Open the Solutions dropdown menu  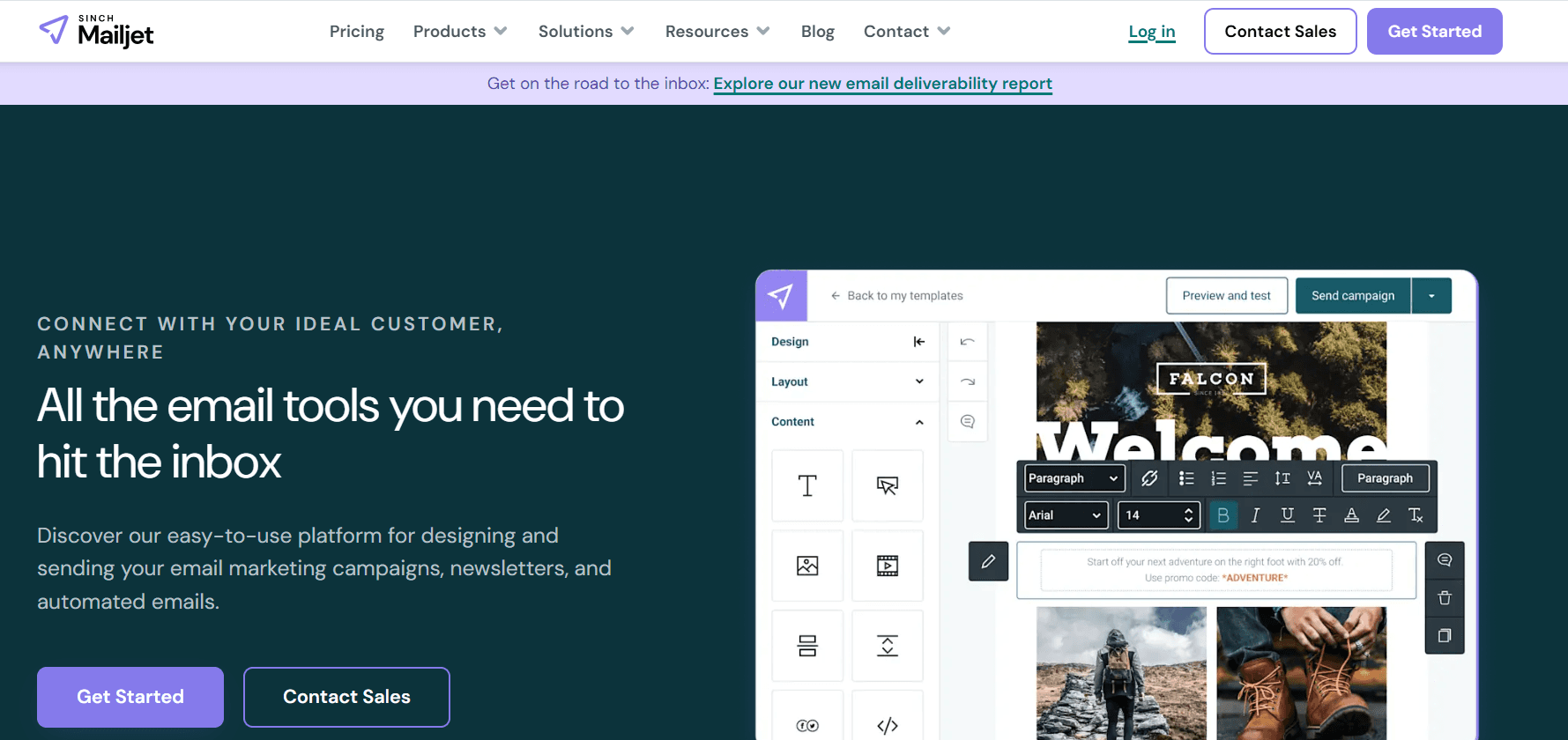tap(586, 31)
